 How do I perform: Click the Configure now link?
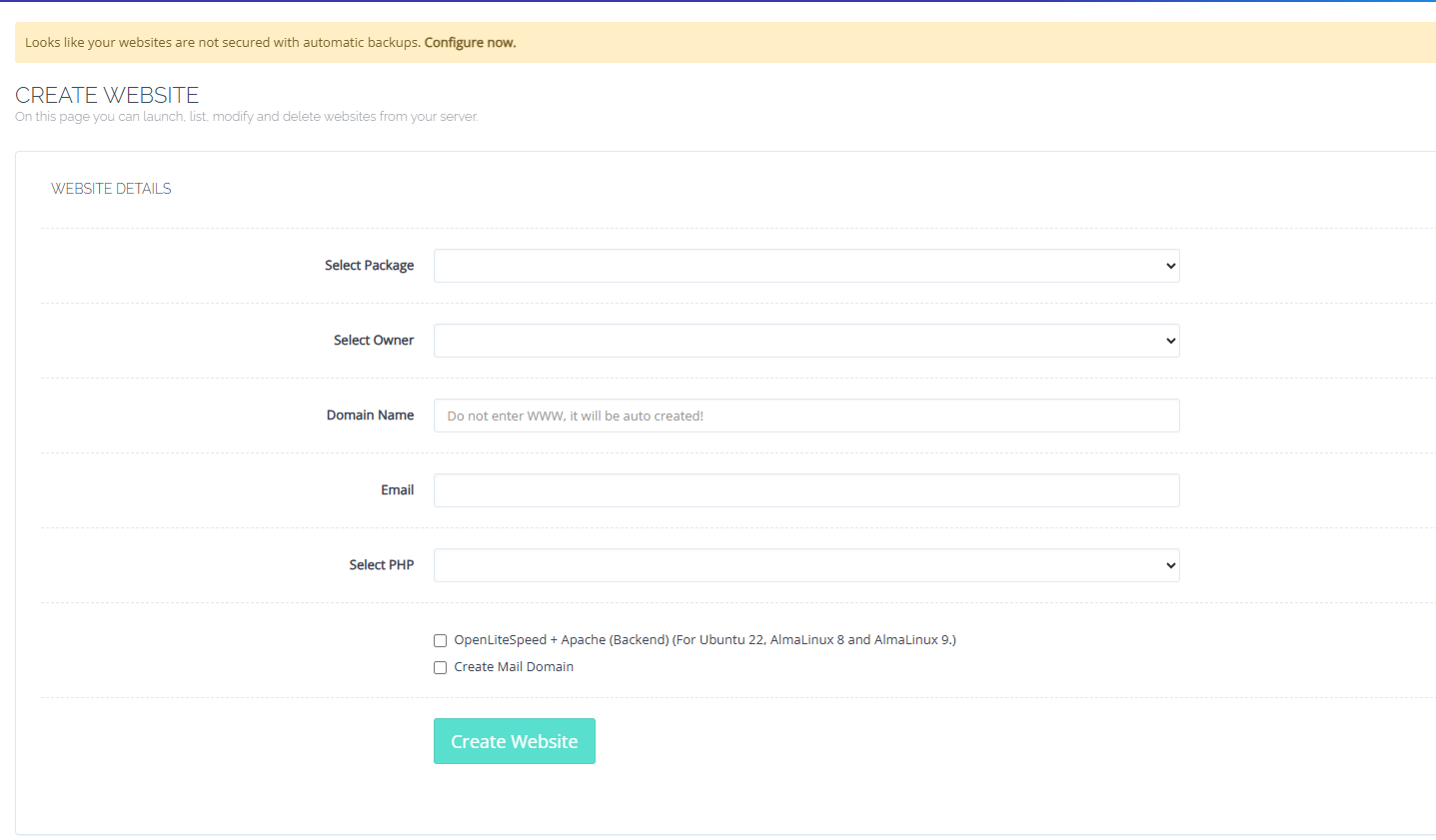pos(470,43)
